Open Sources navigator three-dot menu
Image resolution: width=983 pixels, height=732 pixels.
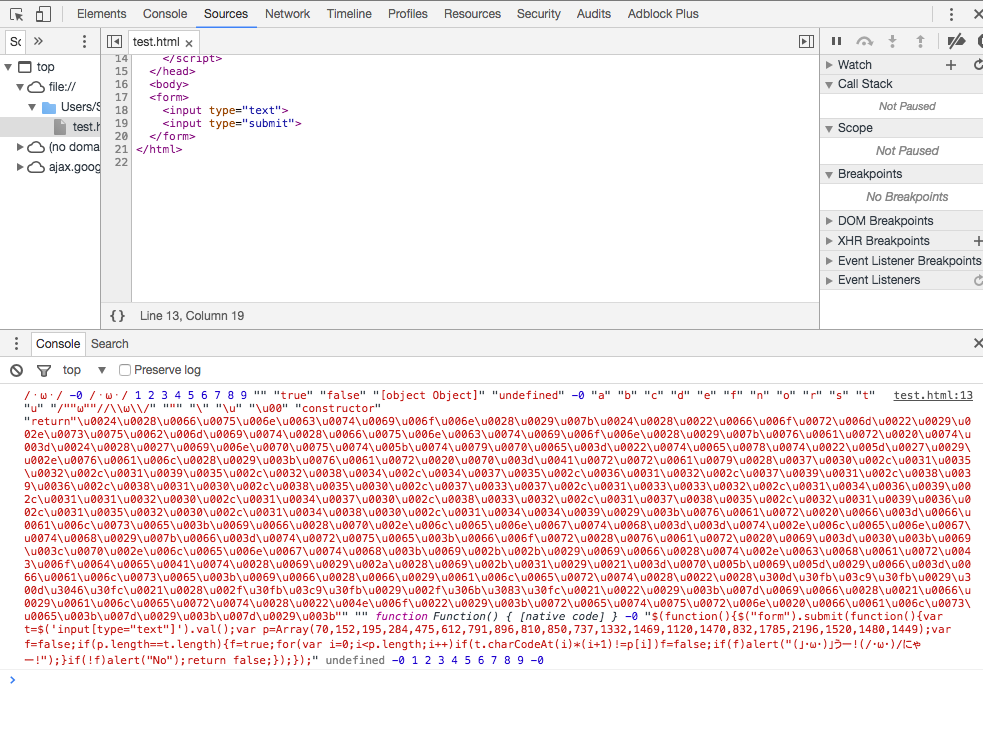[x=84, y=41]
